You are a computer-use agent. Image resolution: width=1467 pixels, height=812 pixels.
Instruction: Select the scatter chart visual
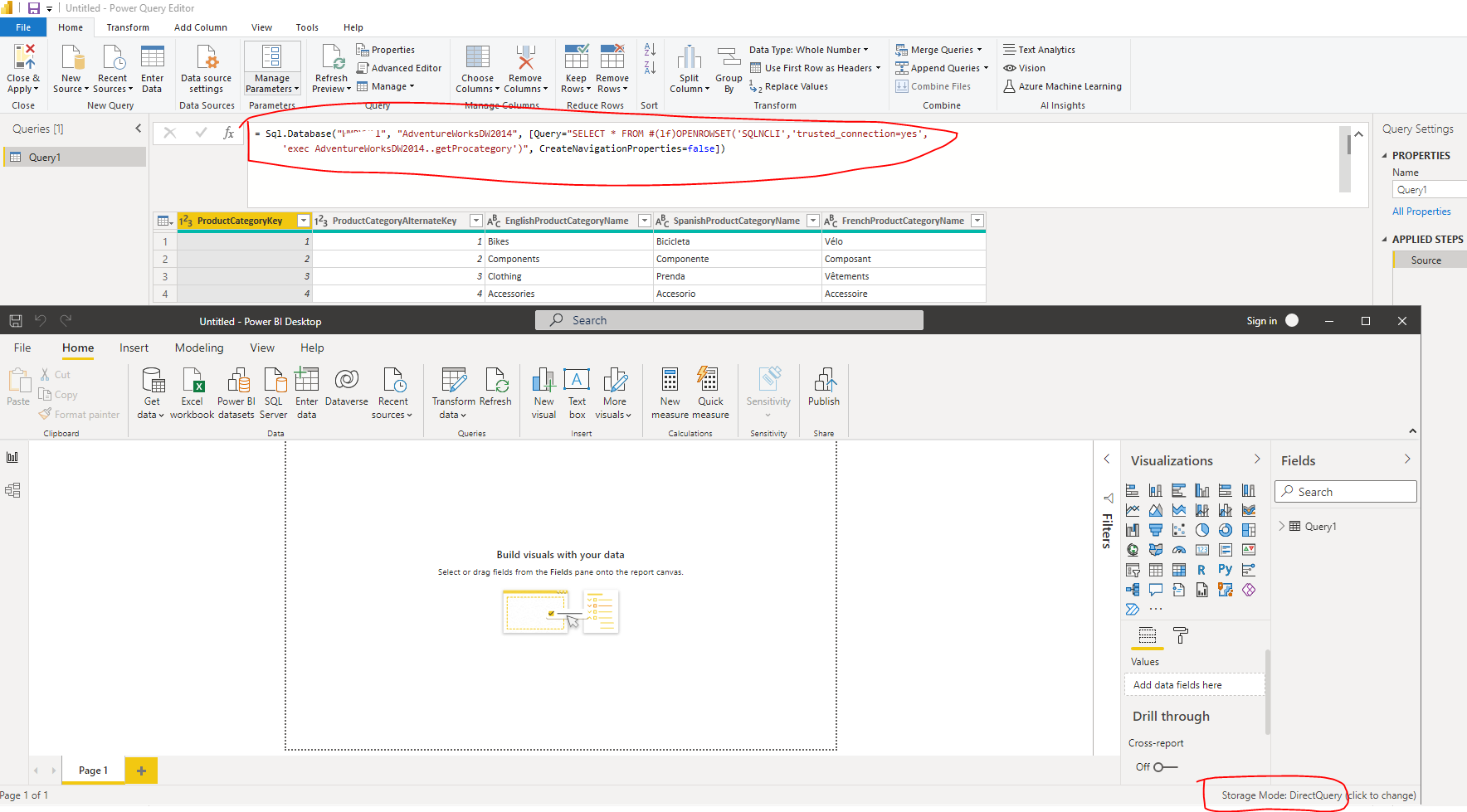(x=1179, y=530)
